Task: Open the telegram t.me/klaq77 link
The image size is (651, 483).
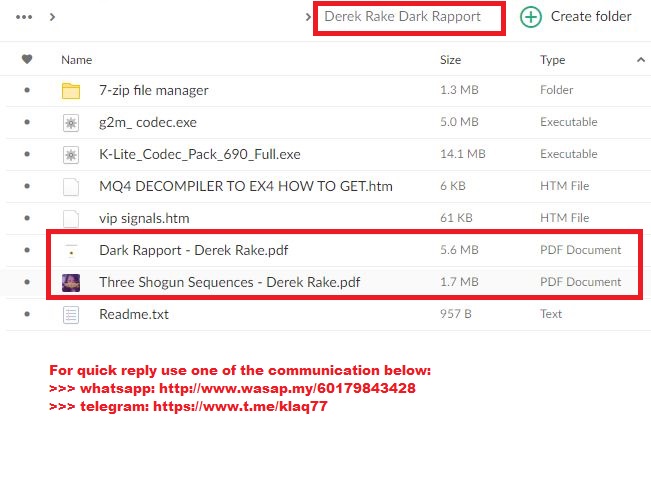Action: [x=240, y=406]
